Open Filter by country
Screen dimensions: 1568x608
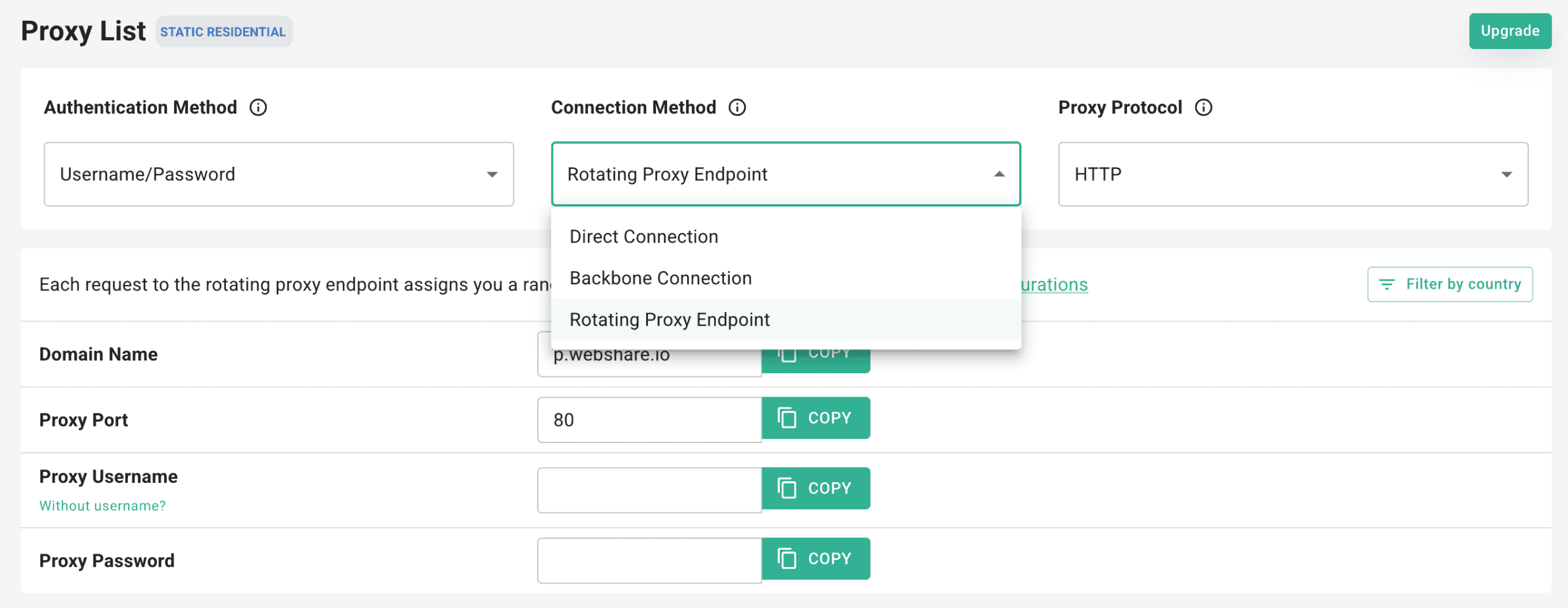tap(1450, 284)
